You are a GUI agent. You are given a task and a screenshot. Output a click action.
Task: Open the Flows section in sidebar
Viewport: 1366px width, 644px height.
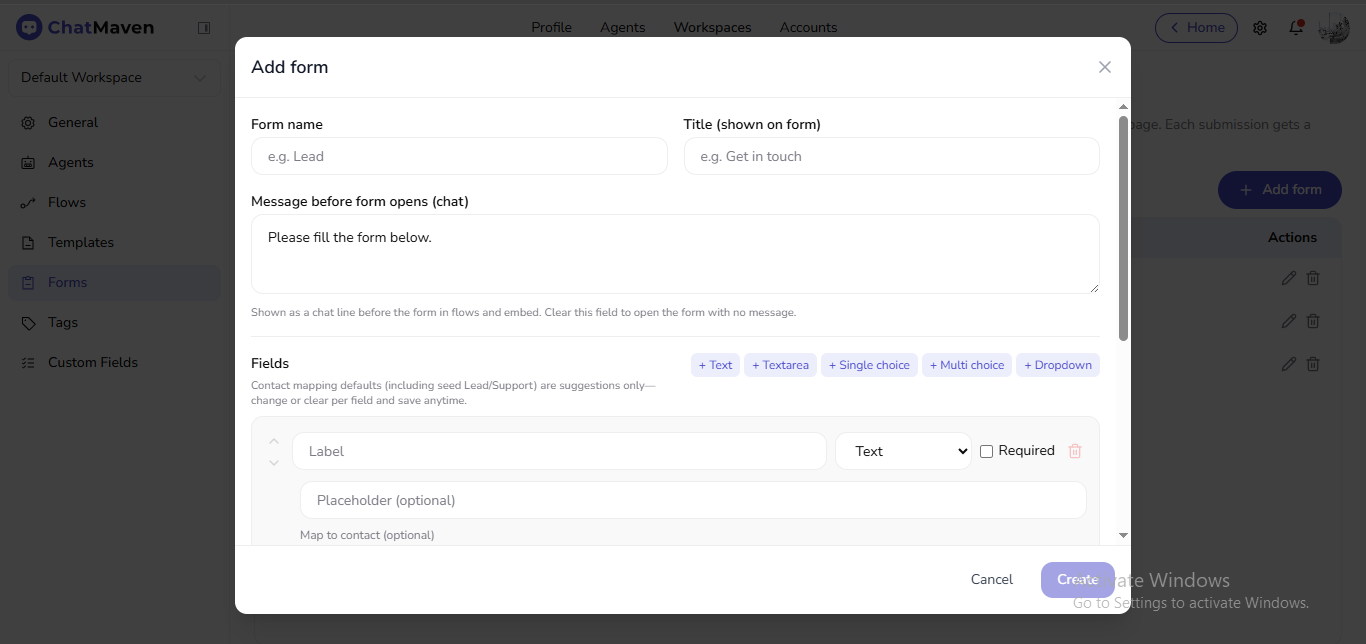point(65,202)
